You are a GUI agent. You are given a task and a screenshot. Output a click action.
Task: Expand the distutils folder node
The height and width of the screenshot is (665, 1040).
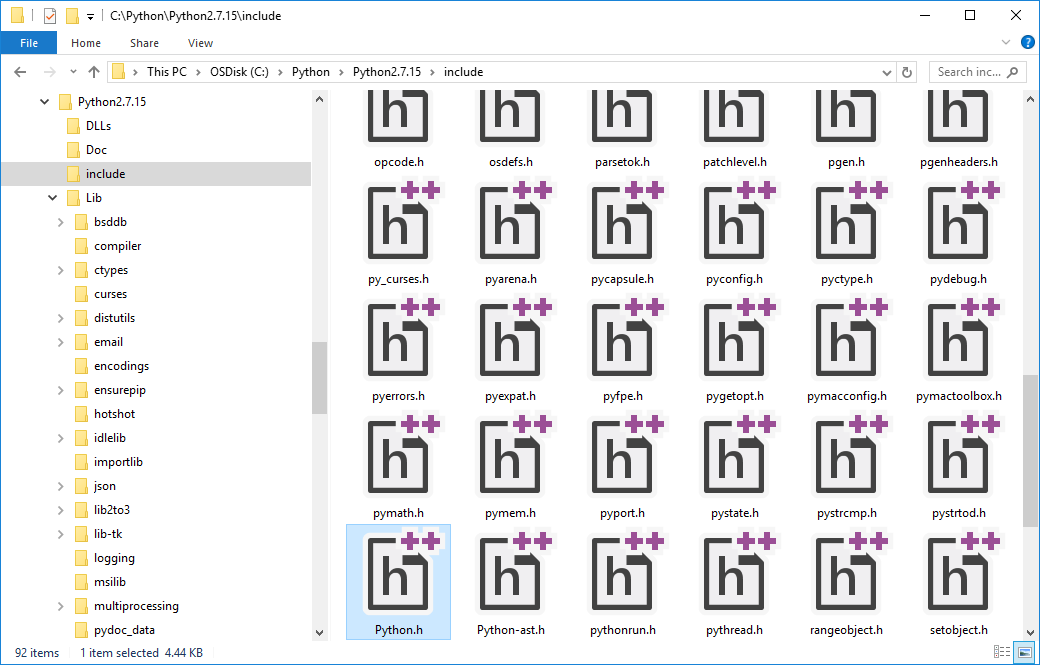61,318
